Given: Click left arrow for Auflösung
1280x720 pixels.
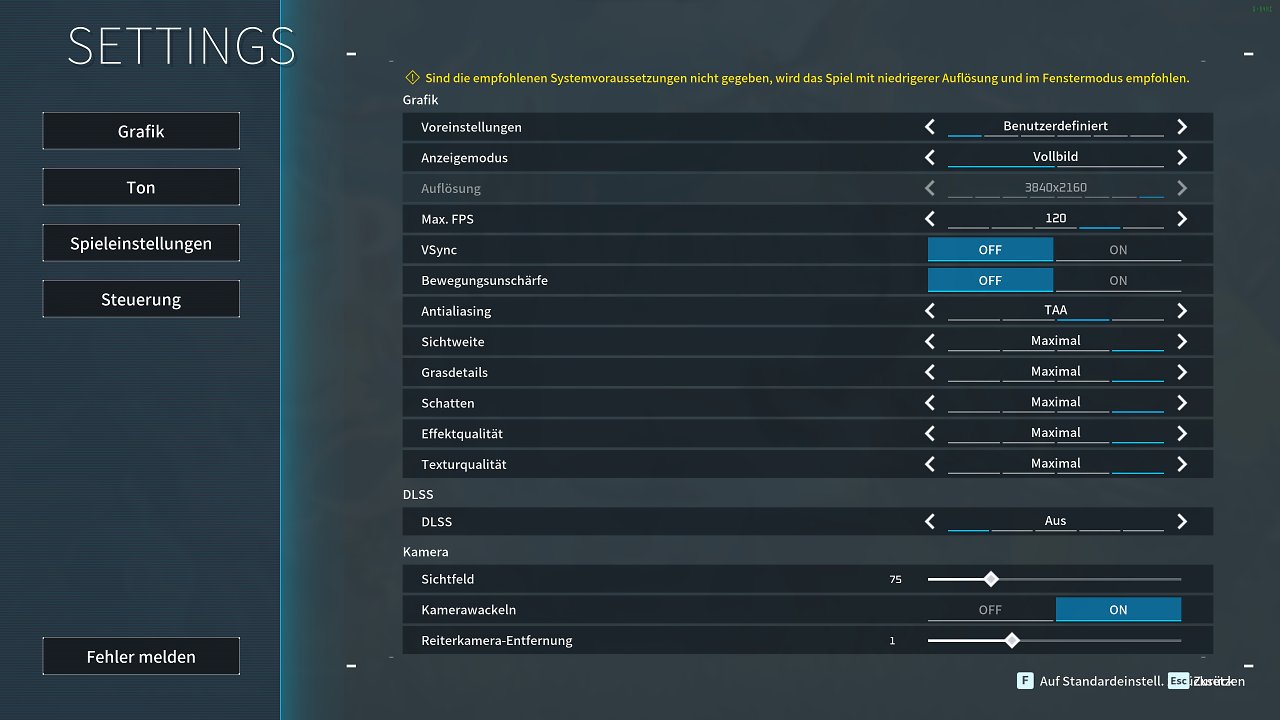Looking at the screenshot, I should (x=930, y=188).
